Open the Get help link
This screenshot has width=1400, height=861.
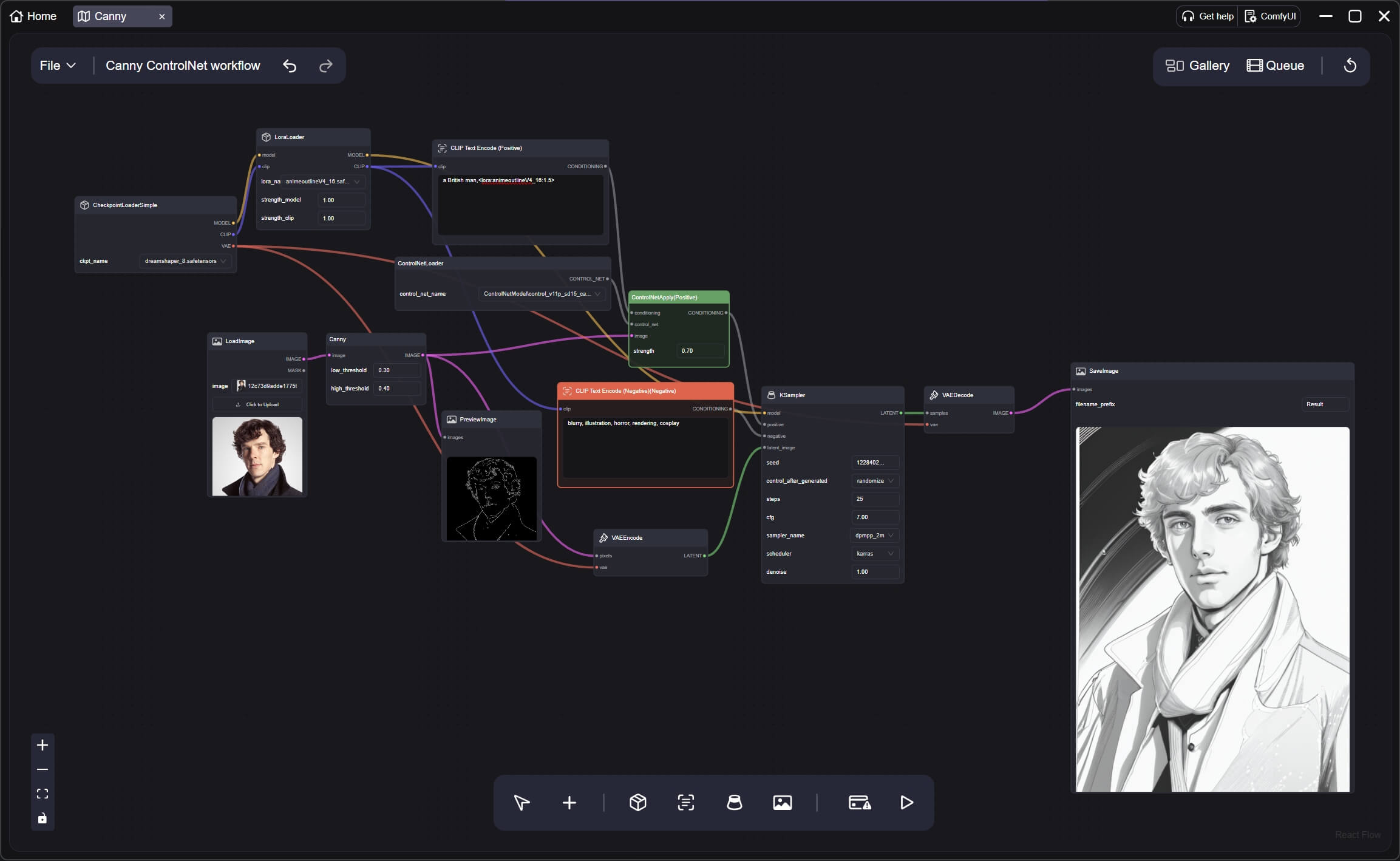1208,16
